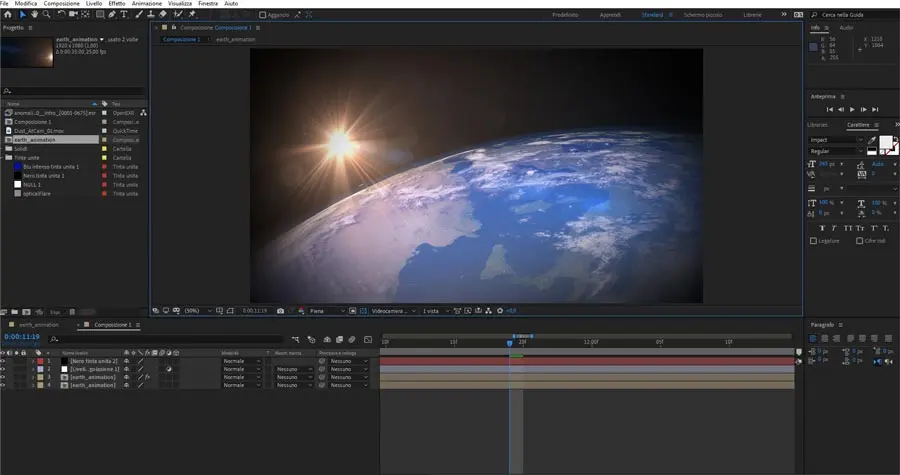Switch to the earth_animation timeline tab

pos(38,325)
